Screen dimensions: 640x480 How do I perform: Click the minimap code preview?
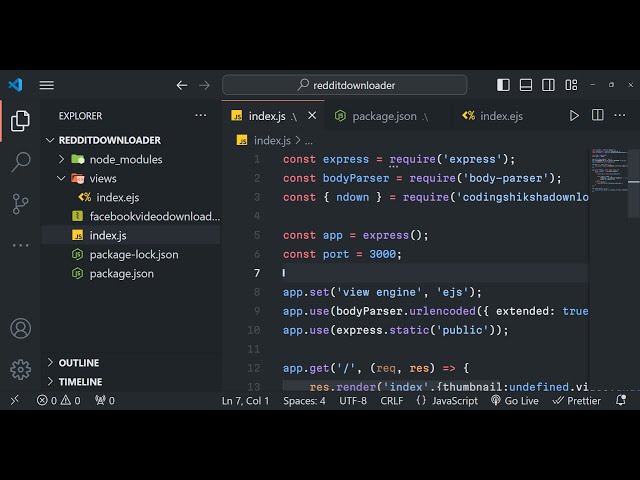point(608,168)
